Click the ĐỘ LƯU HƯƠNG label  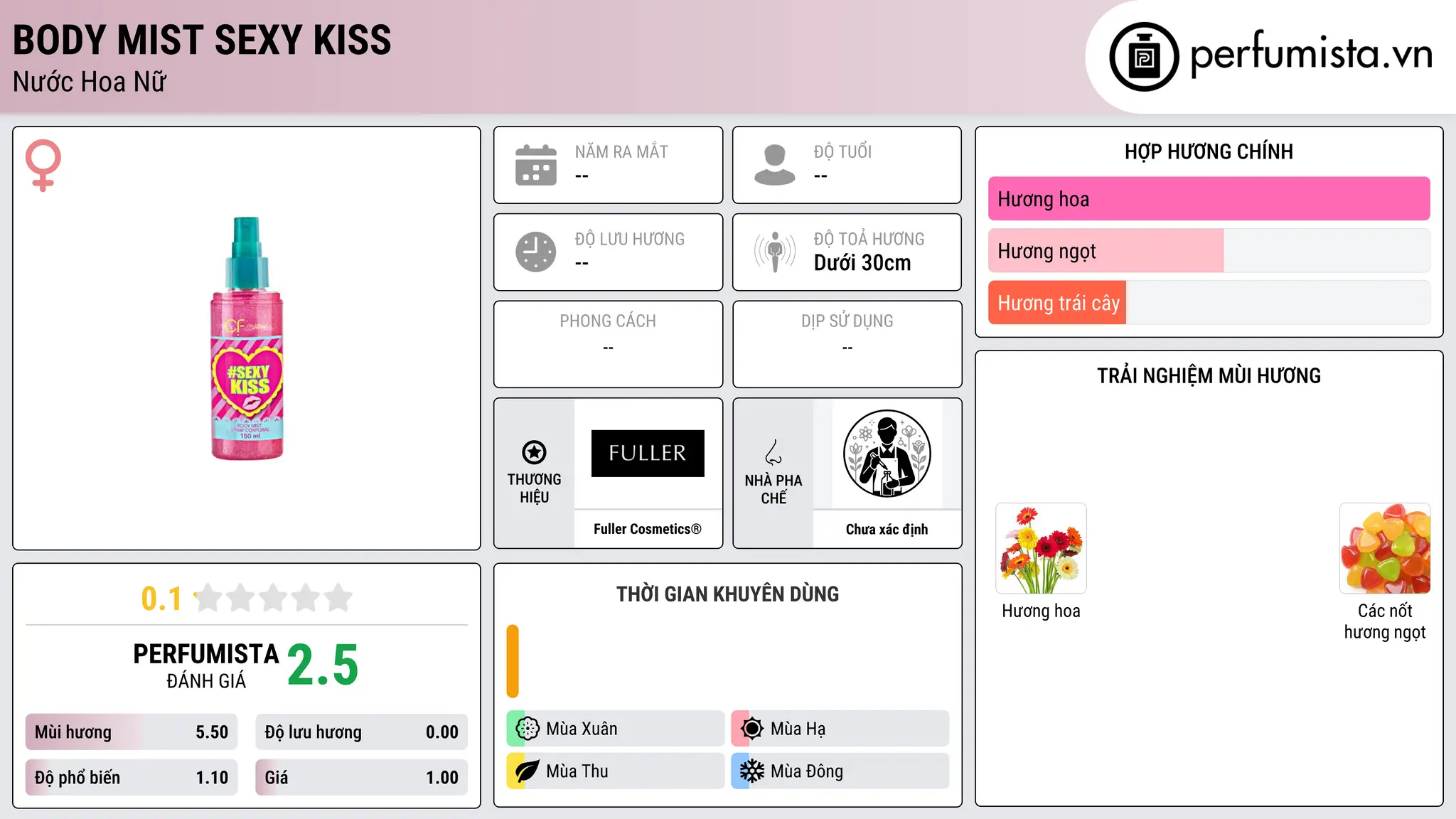click(x=629, y=239)
